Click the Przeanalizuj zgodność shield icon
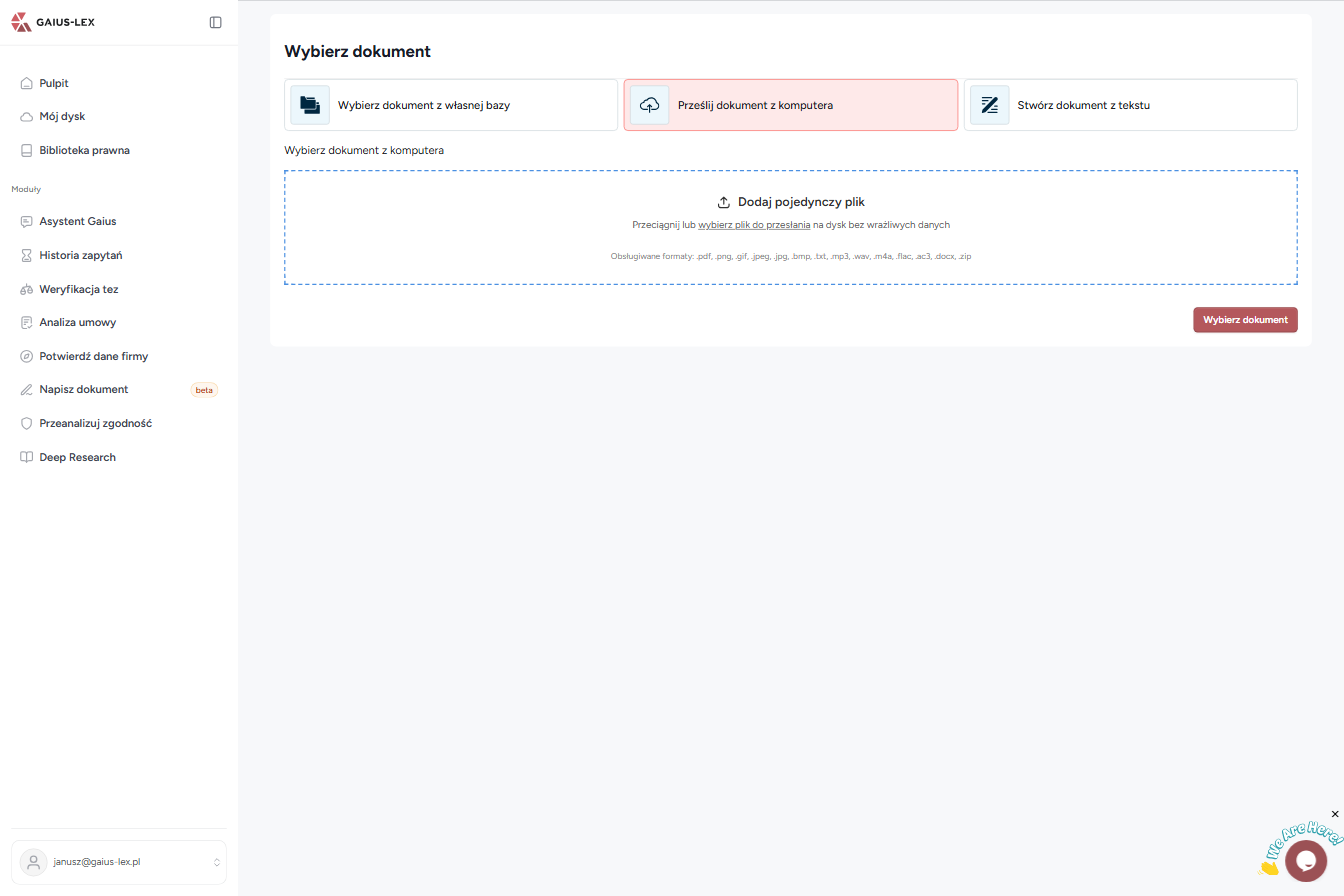 (27, 424)
